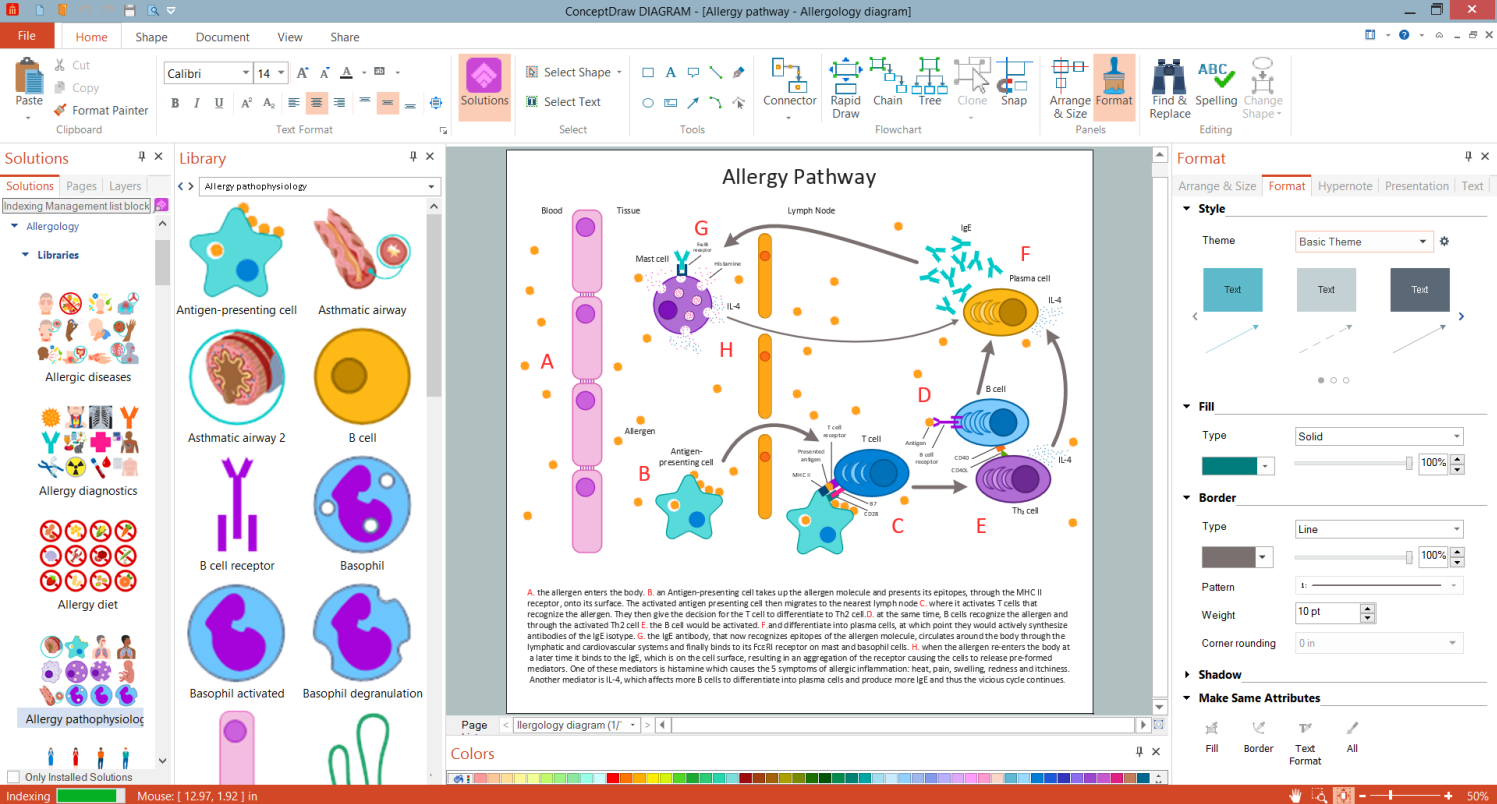Toggle Only Installed Solutions checkbox
The height and width of the screenshot is (804, 1497).
tap(13, 777)
